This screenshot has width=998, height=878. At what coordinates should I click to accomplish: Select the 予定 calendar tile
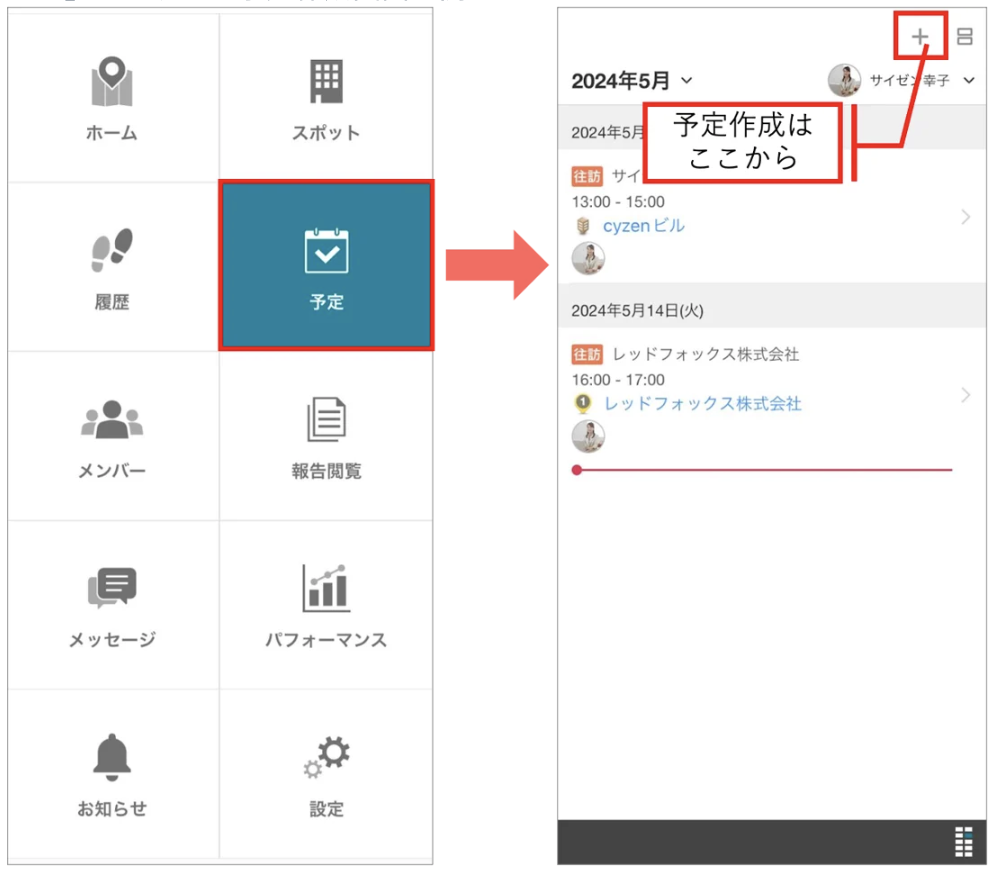327,266
